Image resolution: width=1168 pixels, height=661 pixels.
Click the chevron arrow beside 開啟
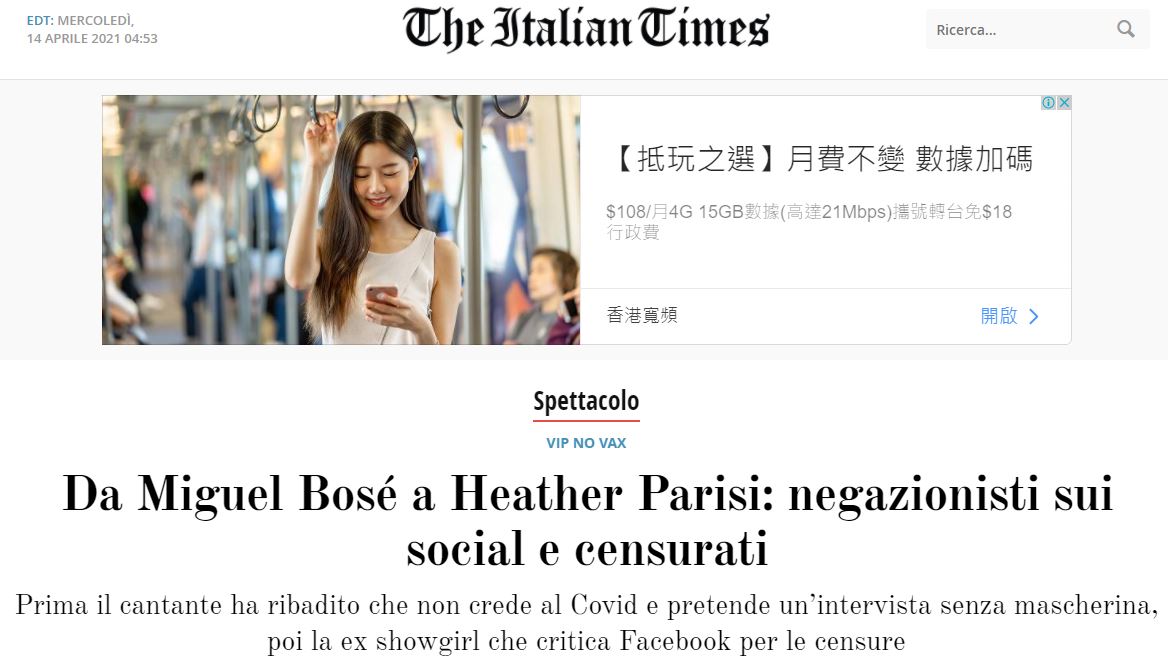[1034, 317]
